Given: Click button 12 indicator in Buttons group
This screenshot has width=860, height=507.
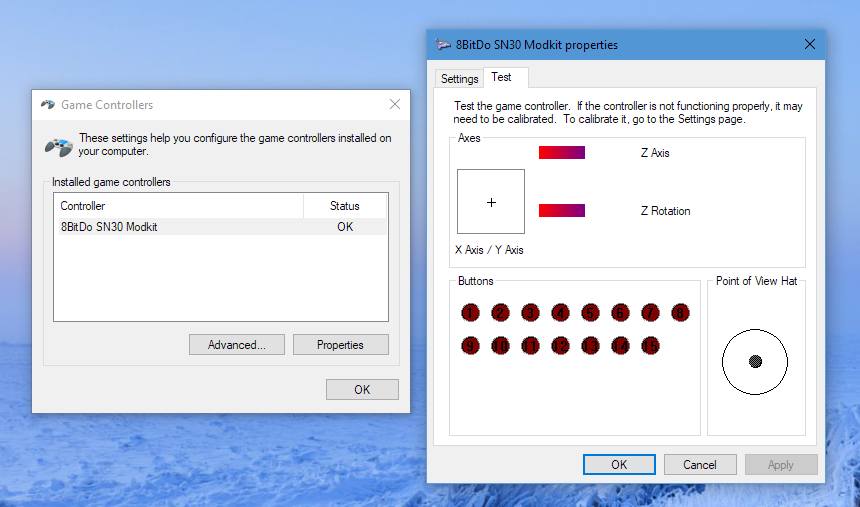Looking at the screenshot, I should [560, 346].
